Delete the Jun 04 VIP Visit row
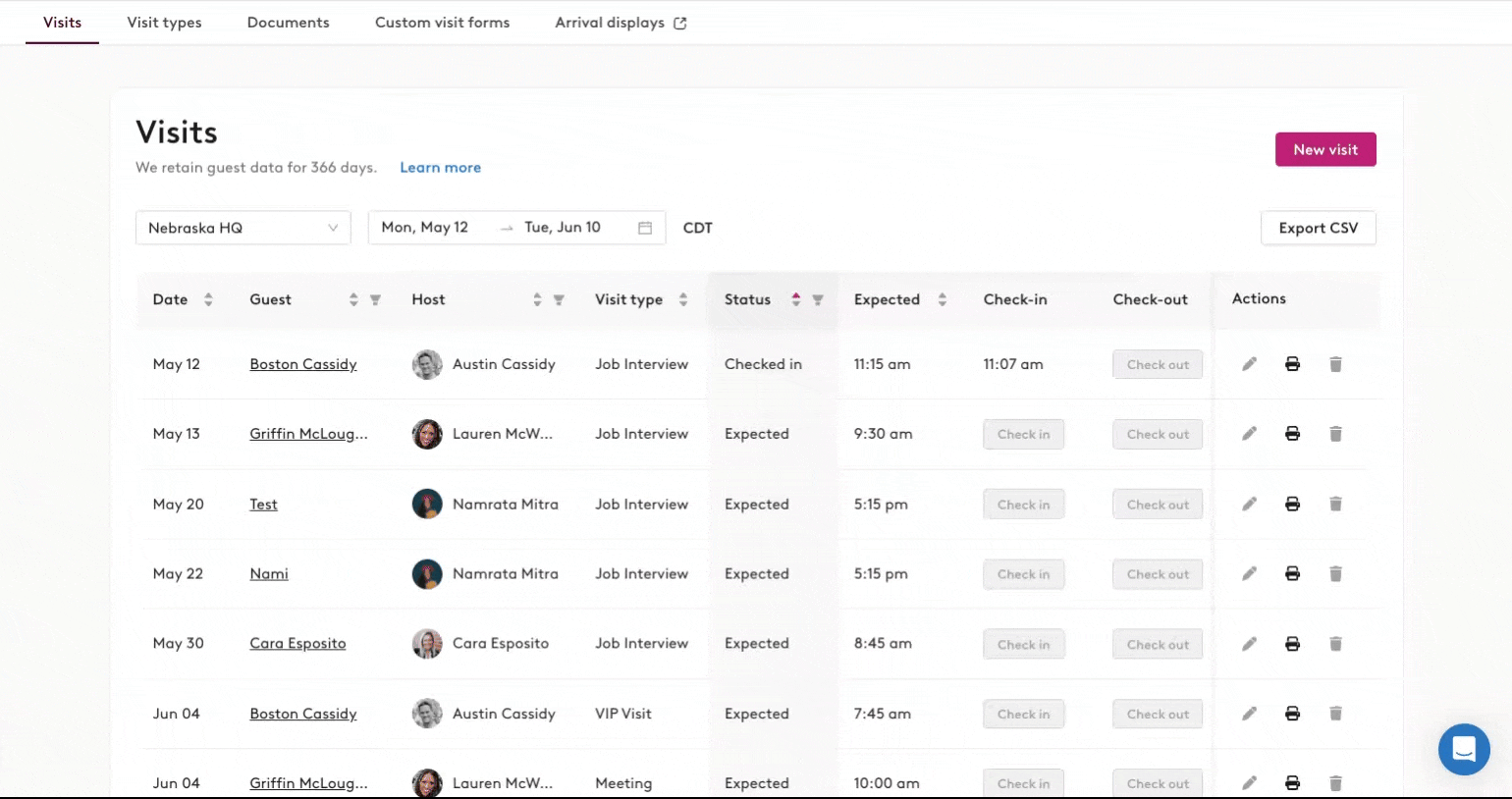The width and height of the screenshot is (1512, 799). tap(1335, 714)
